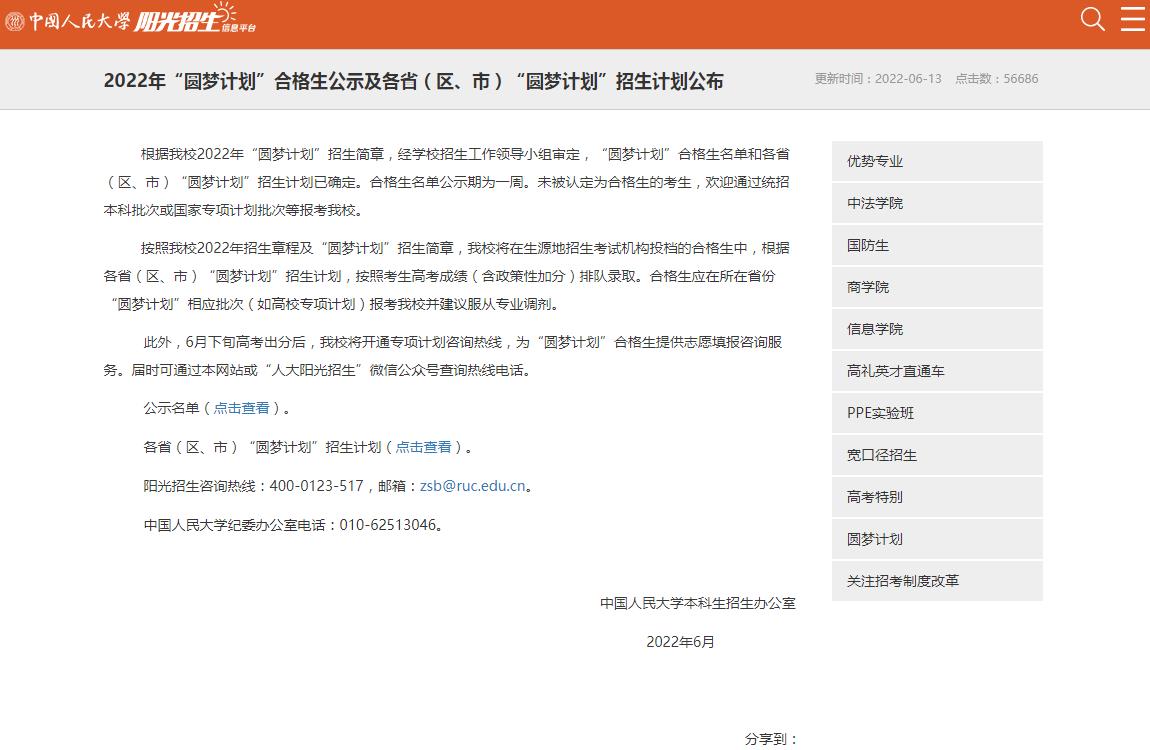1150x750 pixels.
Task: Open 宽口径招生 sidebar item
Action: click(937, 455)
